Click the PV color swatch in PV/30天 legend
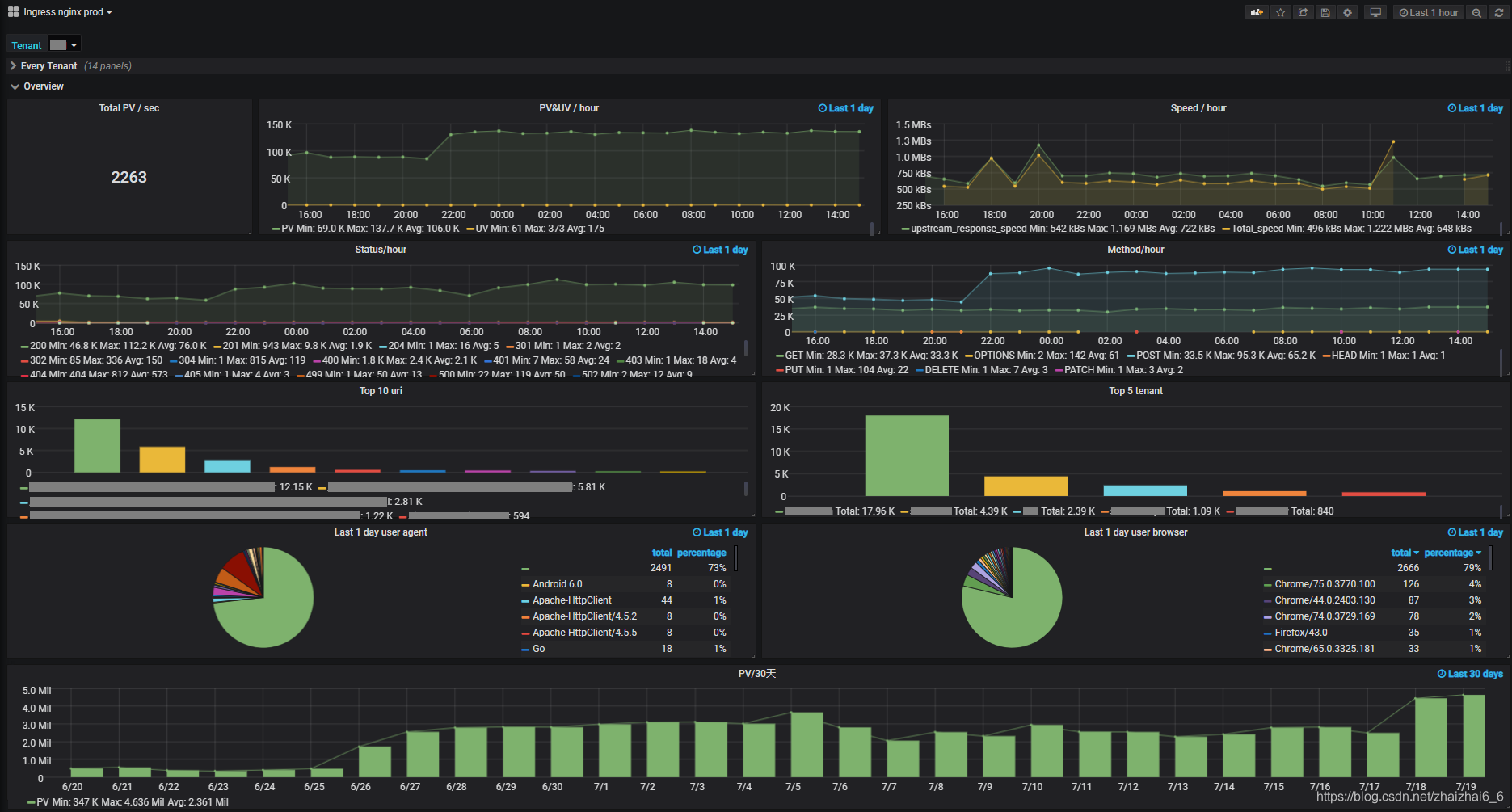Screen dimensions: 1512x812 [32, 803]
